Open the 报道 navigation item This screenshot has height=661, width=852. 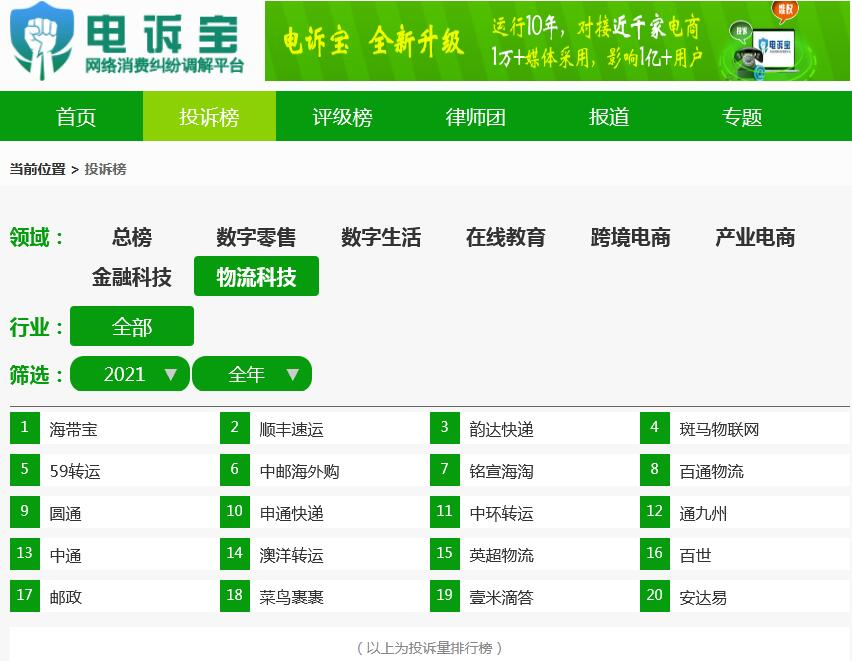pyautogui.click(x=609, y=116)
